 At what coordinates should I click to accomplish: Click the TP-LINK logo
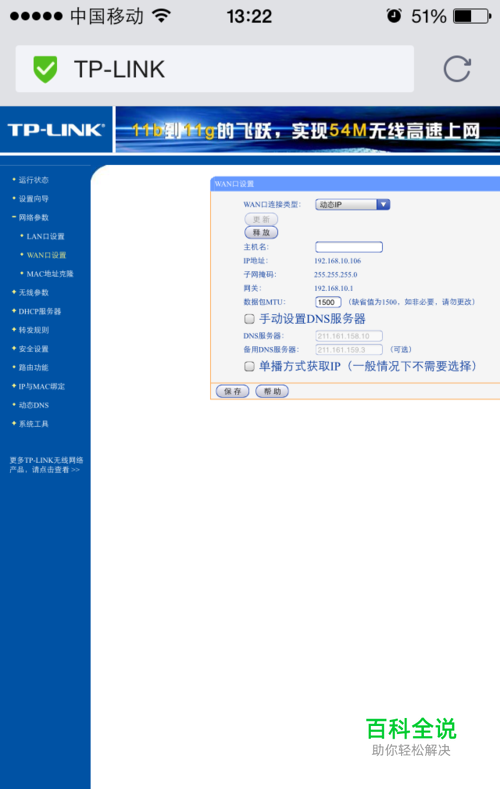(56, 130)
